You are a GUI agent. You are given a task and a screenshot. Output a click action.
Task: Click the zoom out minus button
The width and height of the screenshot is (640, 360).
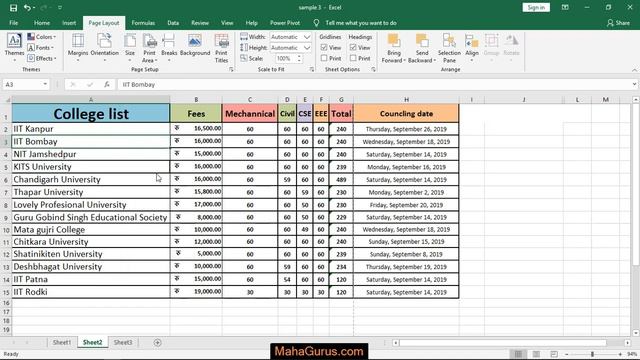pos(567,354)
